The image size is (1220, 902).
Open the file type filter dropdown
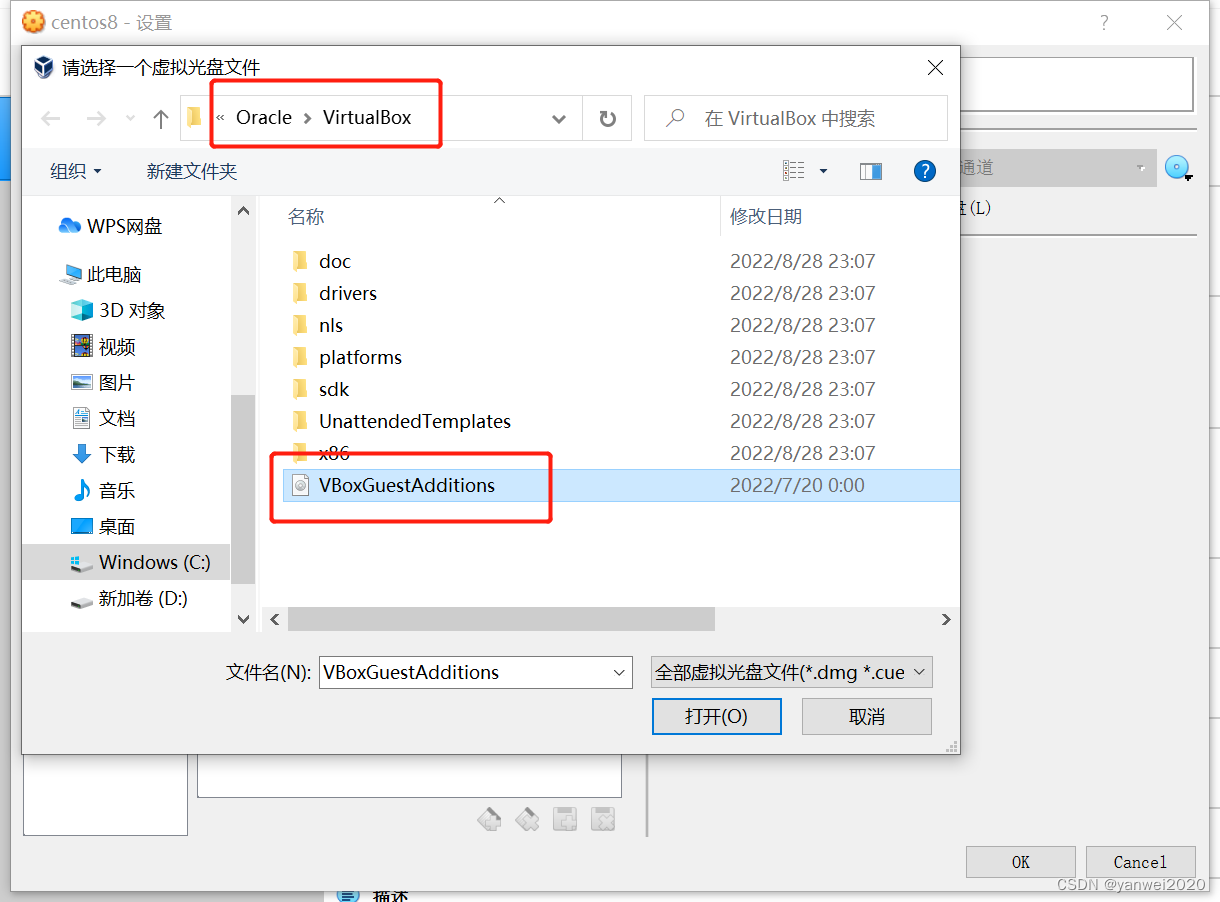tap(791, 672)
